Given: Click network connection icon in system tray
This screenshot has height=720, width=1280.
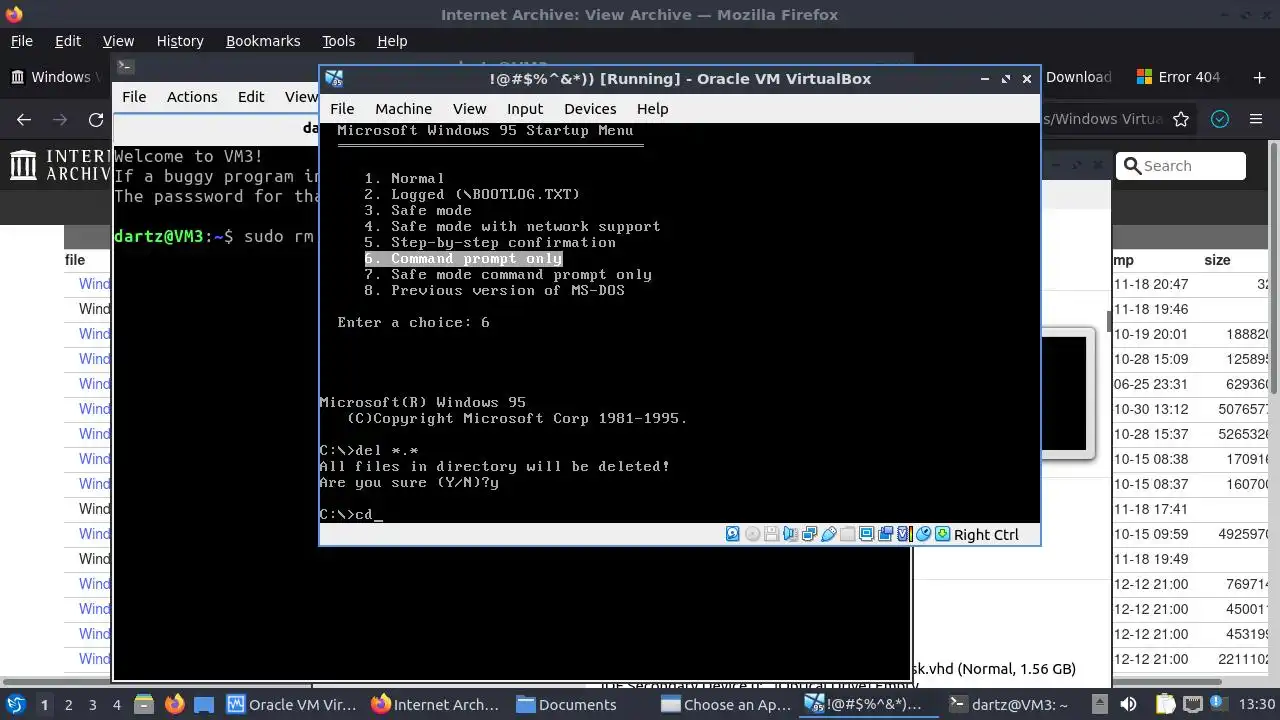Looking at the screenshot, I should [x=1193, y=705].
